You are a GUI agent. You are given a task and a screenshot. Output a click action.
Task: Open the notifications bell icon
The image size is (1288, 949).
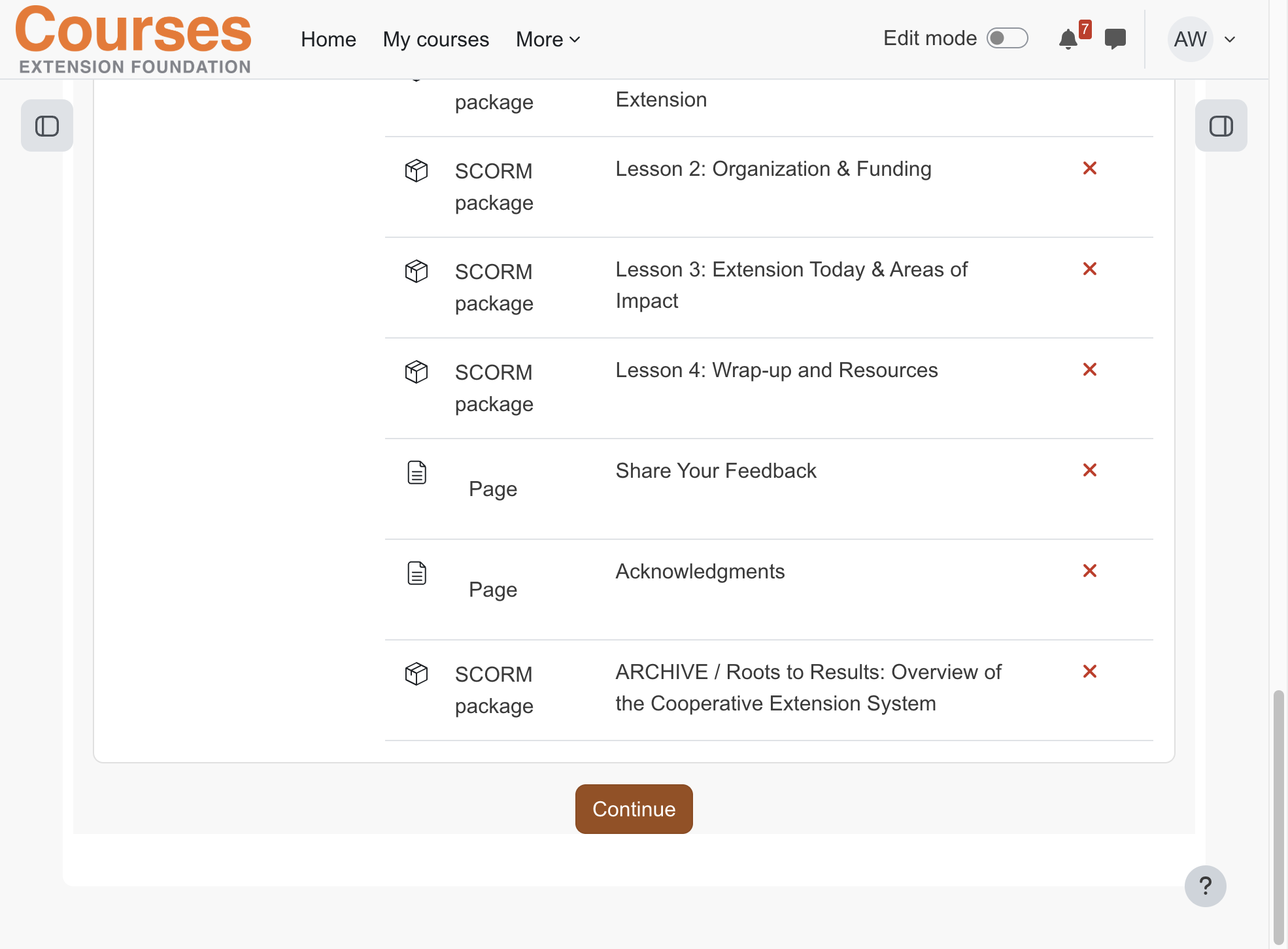[x=1068, y=39]
